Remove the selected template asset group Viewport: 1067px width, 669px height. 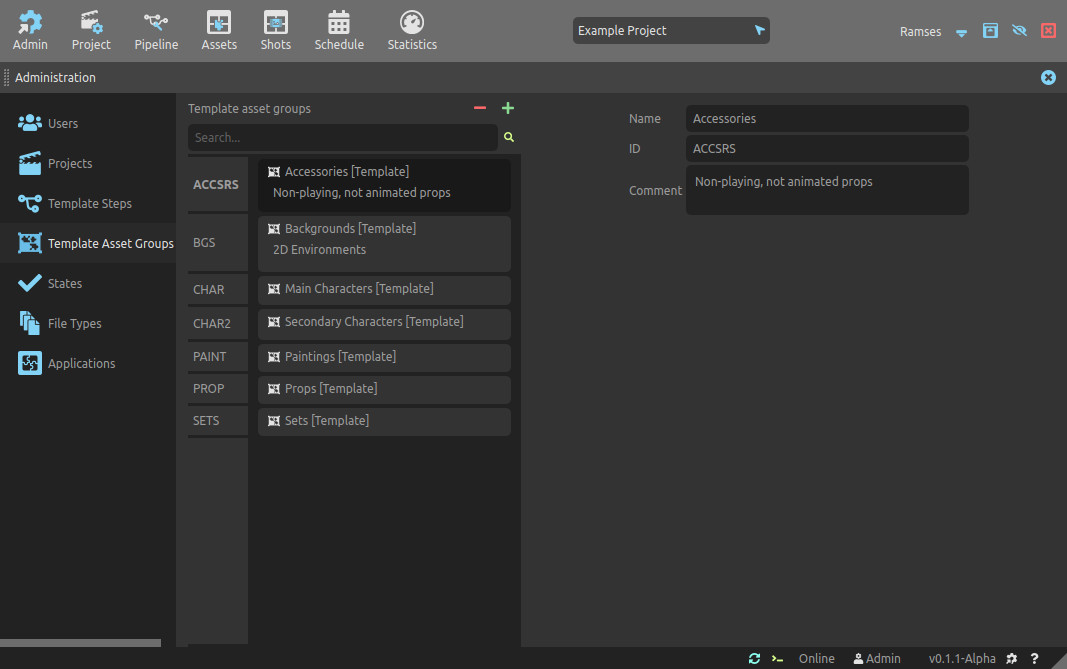[480, 108]
